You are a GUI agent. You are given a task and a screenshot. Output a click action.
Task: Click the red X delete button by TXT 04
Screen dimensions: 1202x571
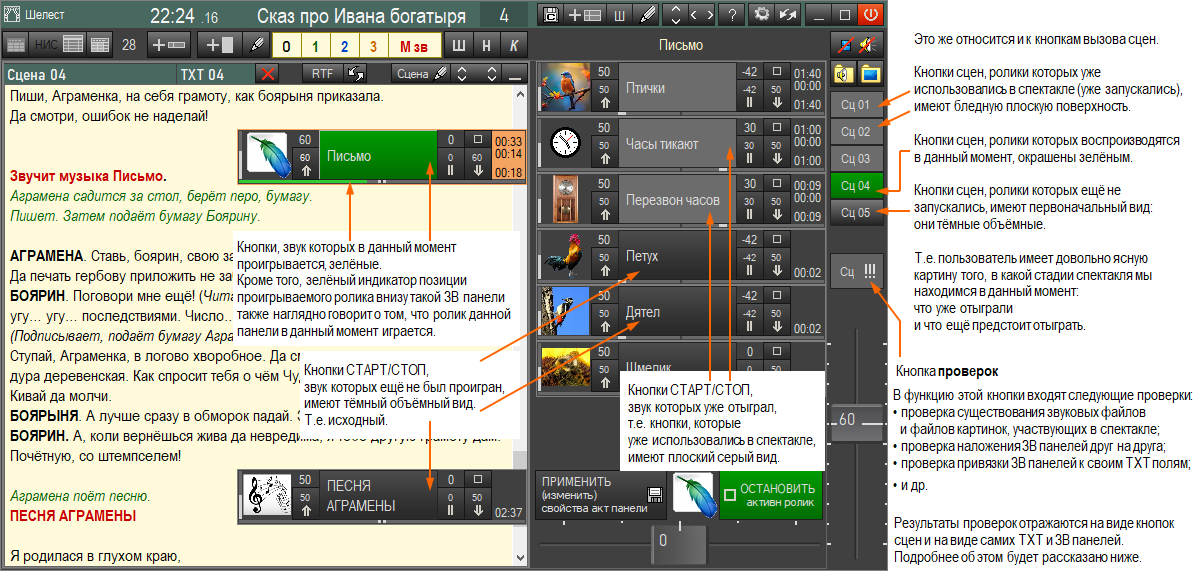[267, 73]
